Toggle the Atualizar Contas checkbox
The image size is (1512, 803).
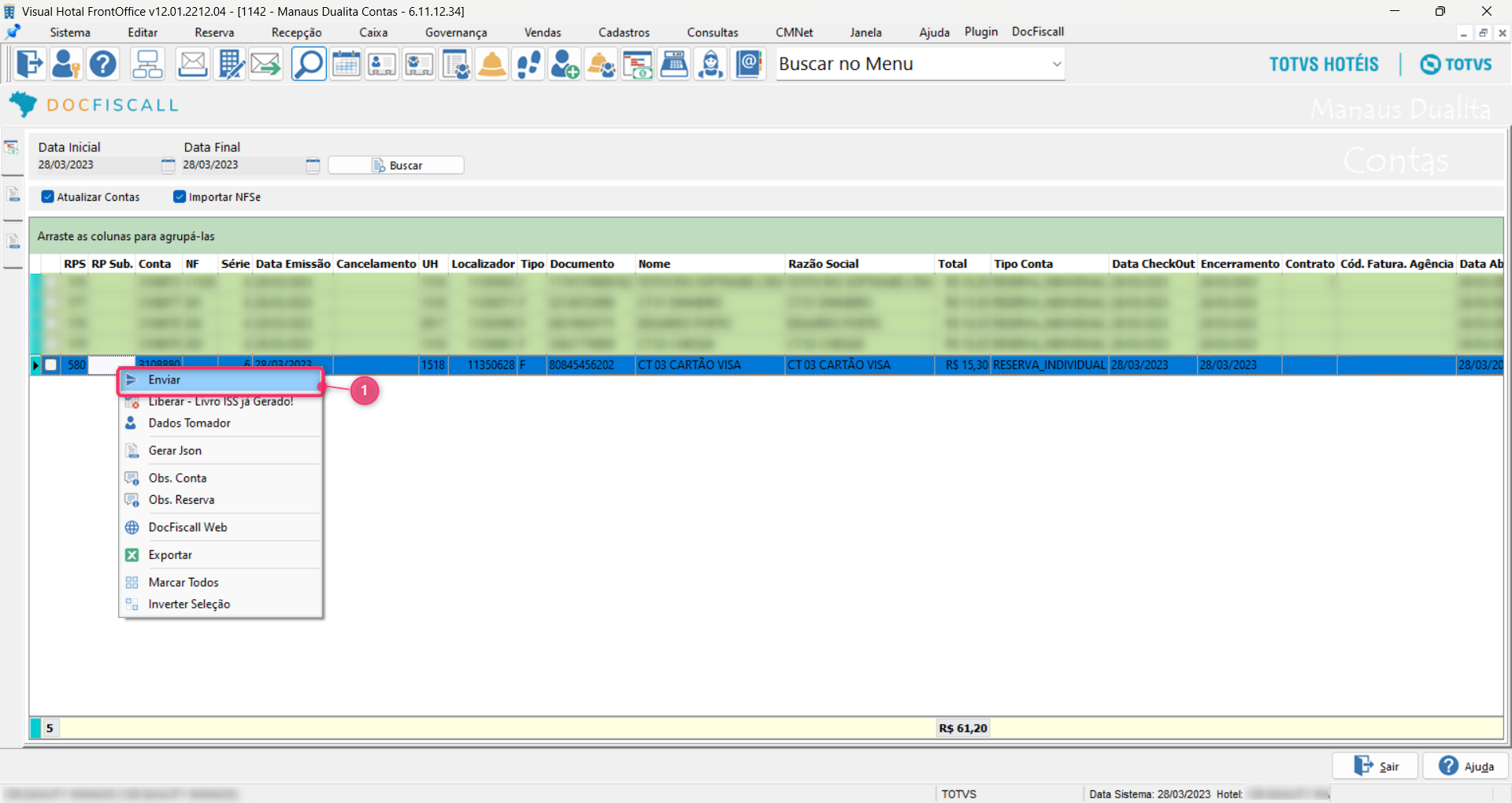(48, 197)
